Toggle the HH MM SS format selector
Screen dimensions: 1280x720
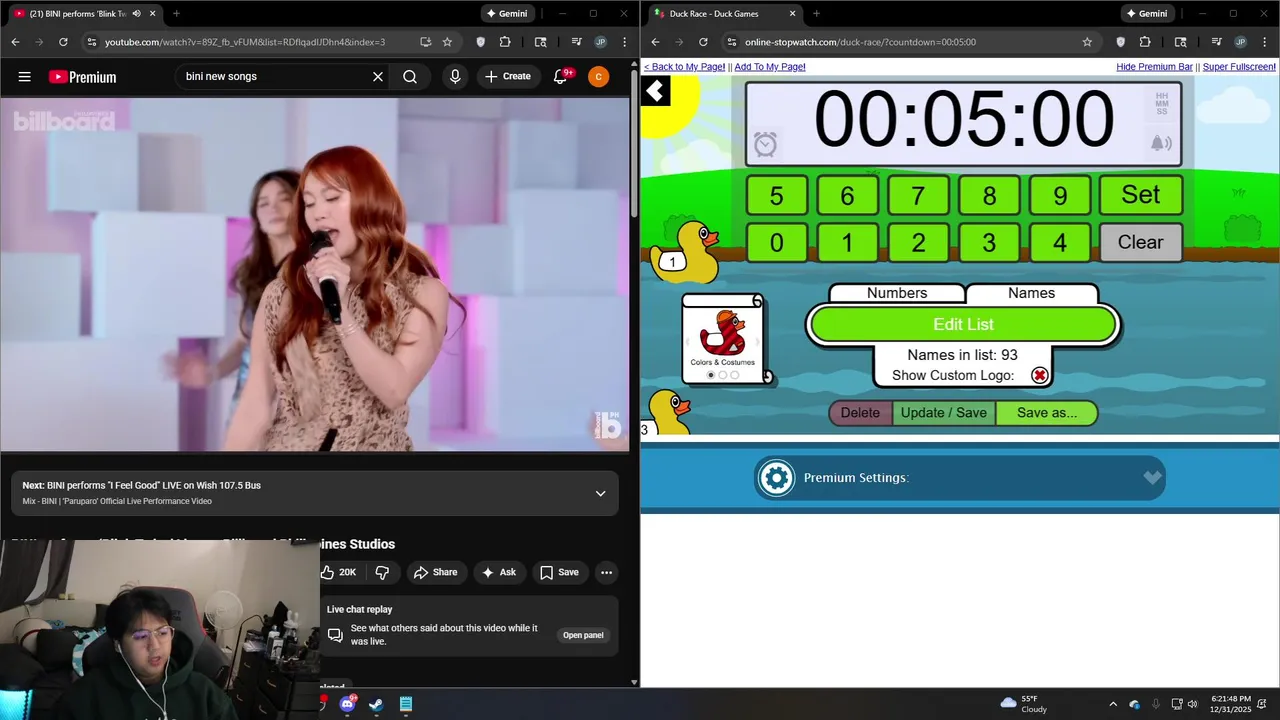[x=1162, y=104]
